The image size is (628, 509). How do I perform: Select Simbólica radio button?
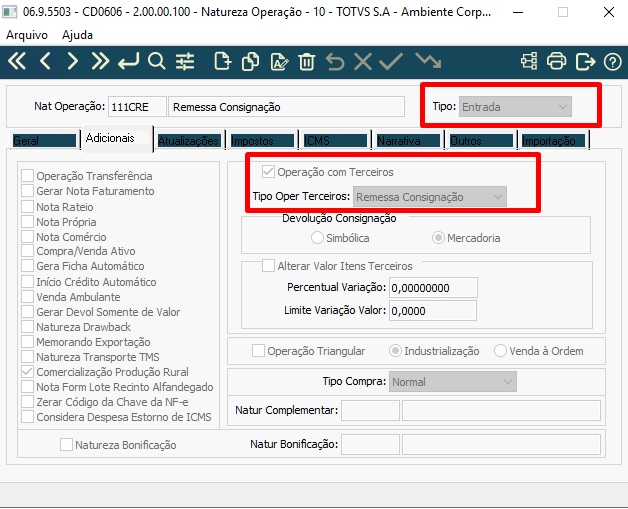click(317, 237)
